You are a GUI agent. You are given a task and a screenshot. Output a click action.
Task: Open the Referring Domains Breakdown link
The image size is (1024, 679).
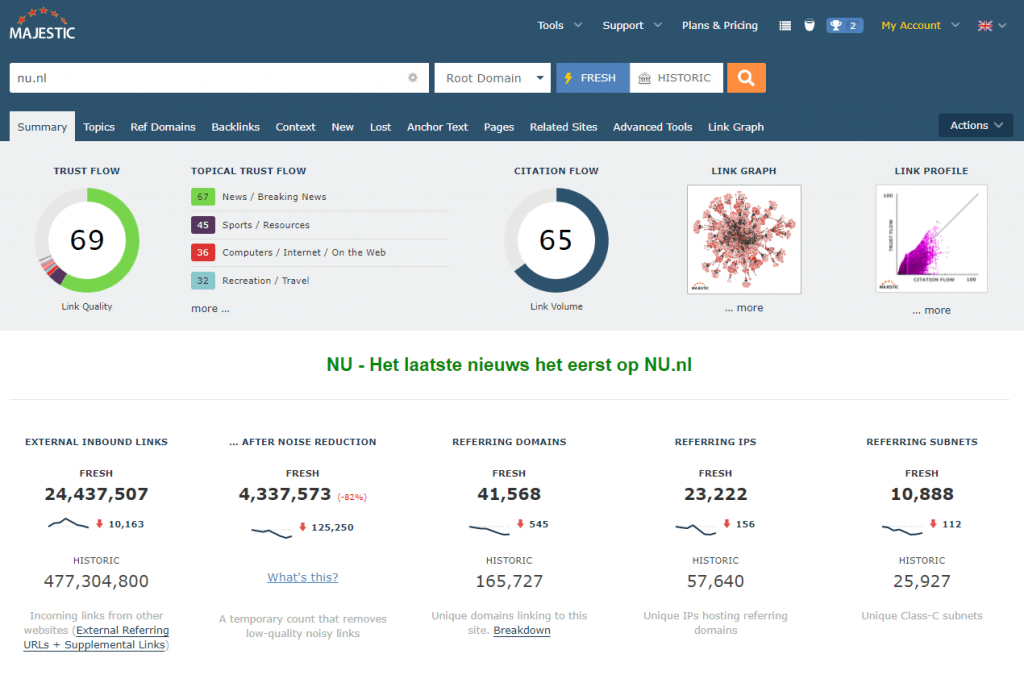point(521,631)
